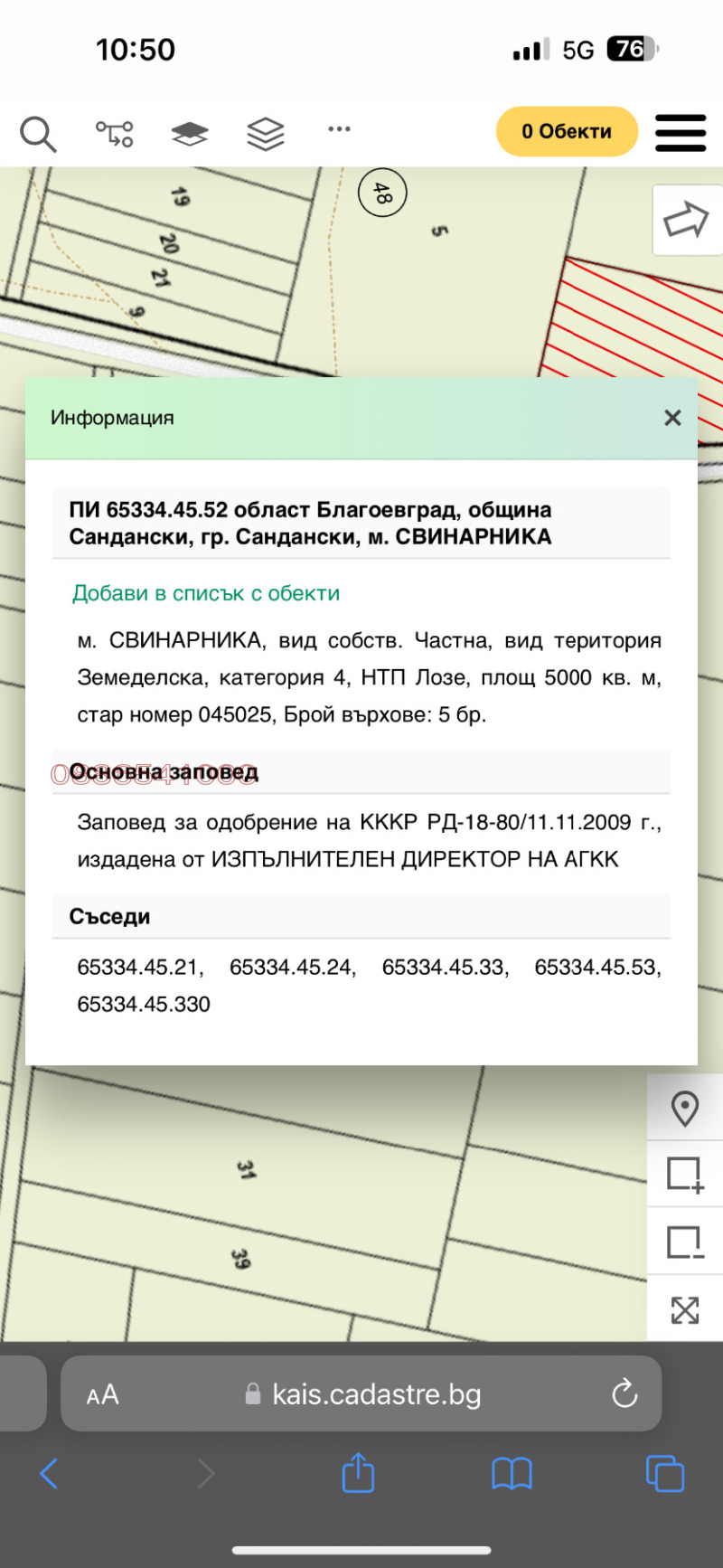Select the remove-rectangle selection tool
The image size is (723, 1568).
[685, 1242]
